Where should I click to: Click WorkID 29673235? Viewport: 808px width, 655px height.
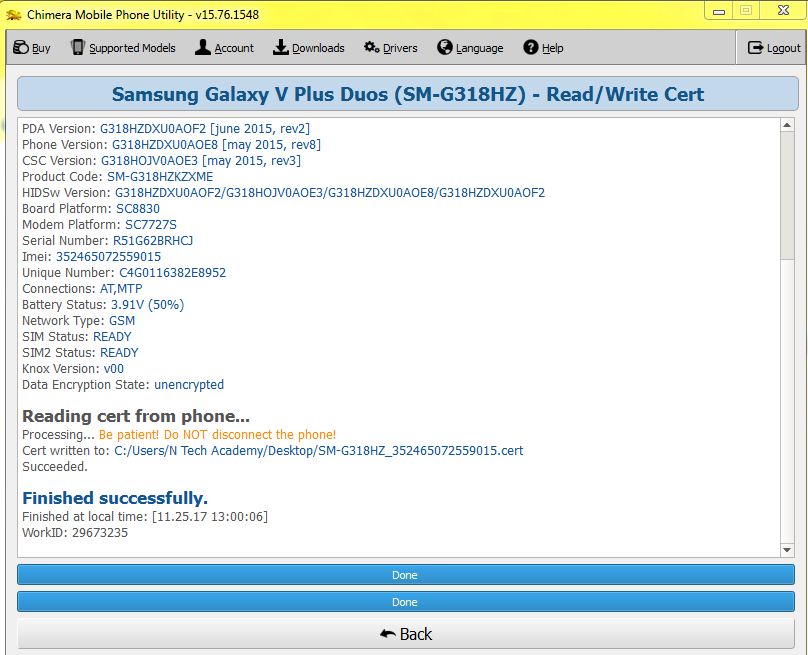click(75, 532)
